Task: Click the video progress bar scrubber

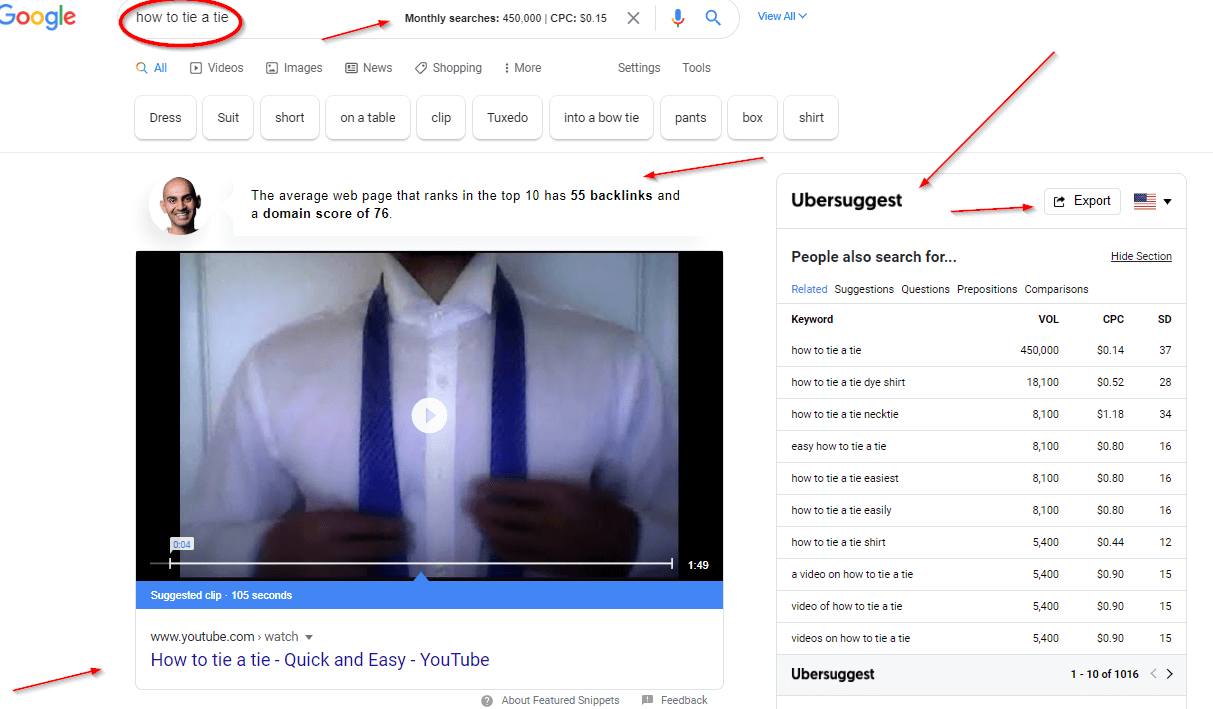Action: click(411, 564)
